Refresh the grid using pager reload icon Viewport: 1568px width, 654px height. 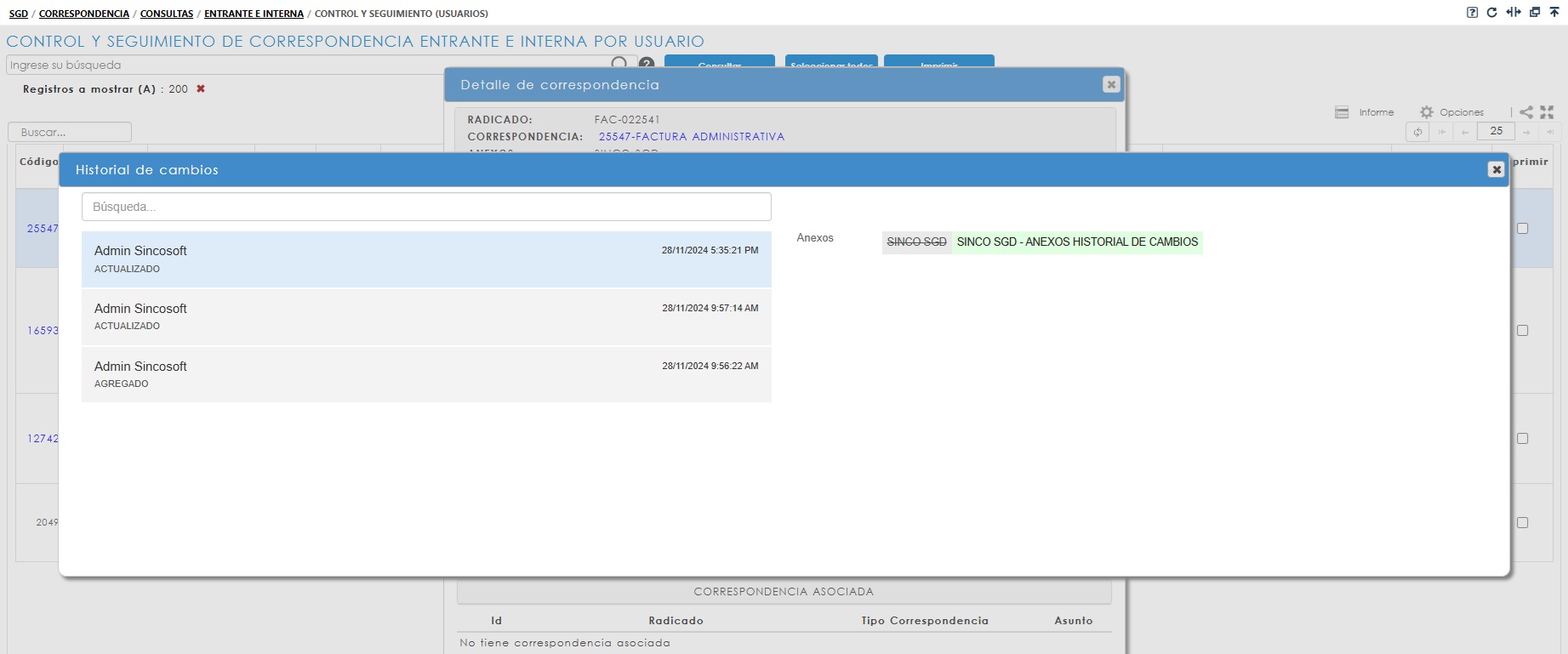pos(1417,132)
